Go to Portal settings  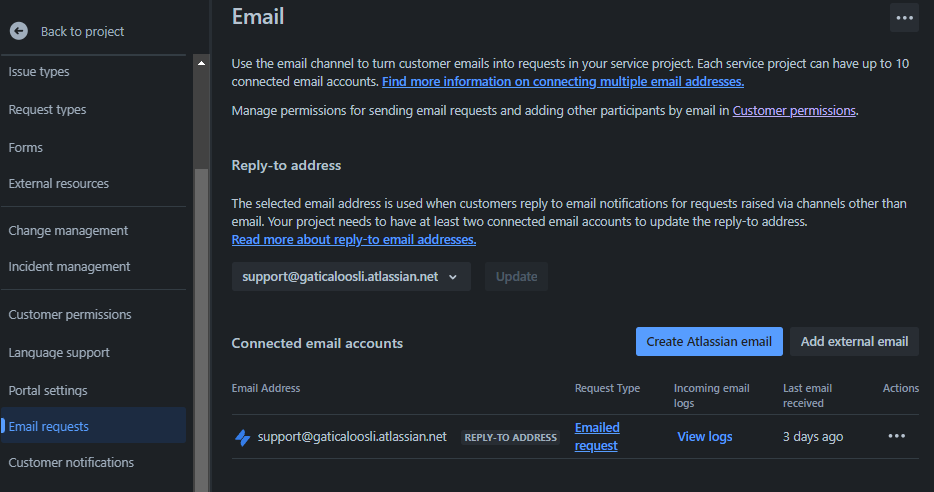(48, 390)
